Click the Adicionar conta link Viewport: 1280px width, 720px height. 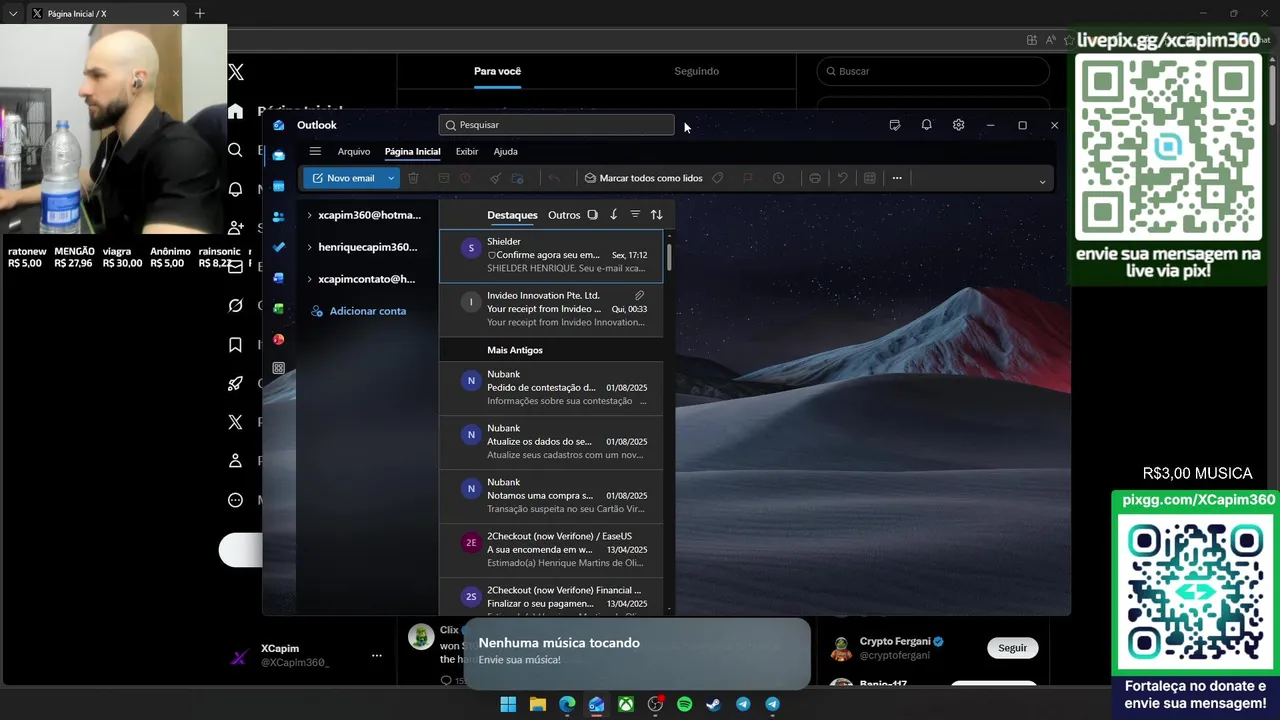tap(358, 311)
